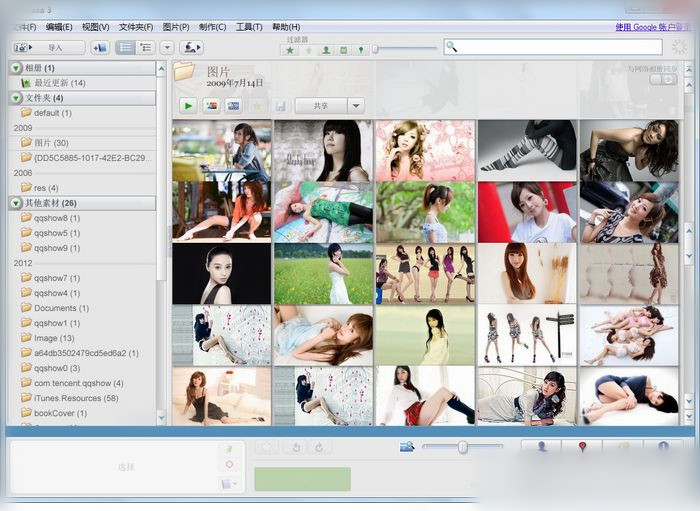Click in the search box
This screenshot has height=511, width=700.
tap(553, 47)
